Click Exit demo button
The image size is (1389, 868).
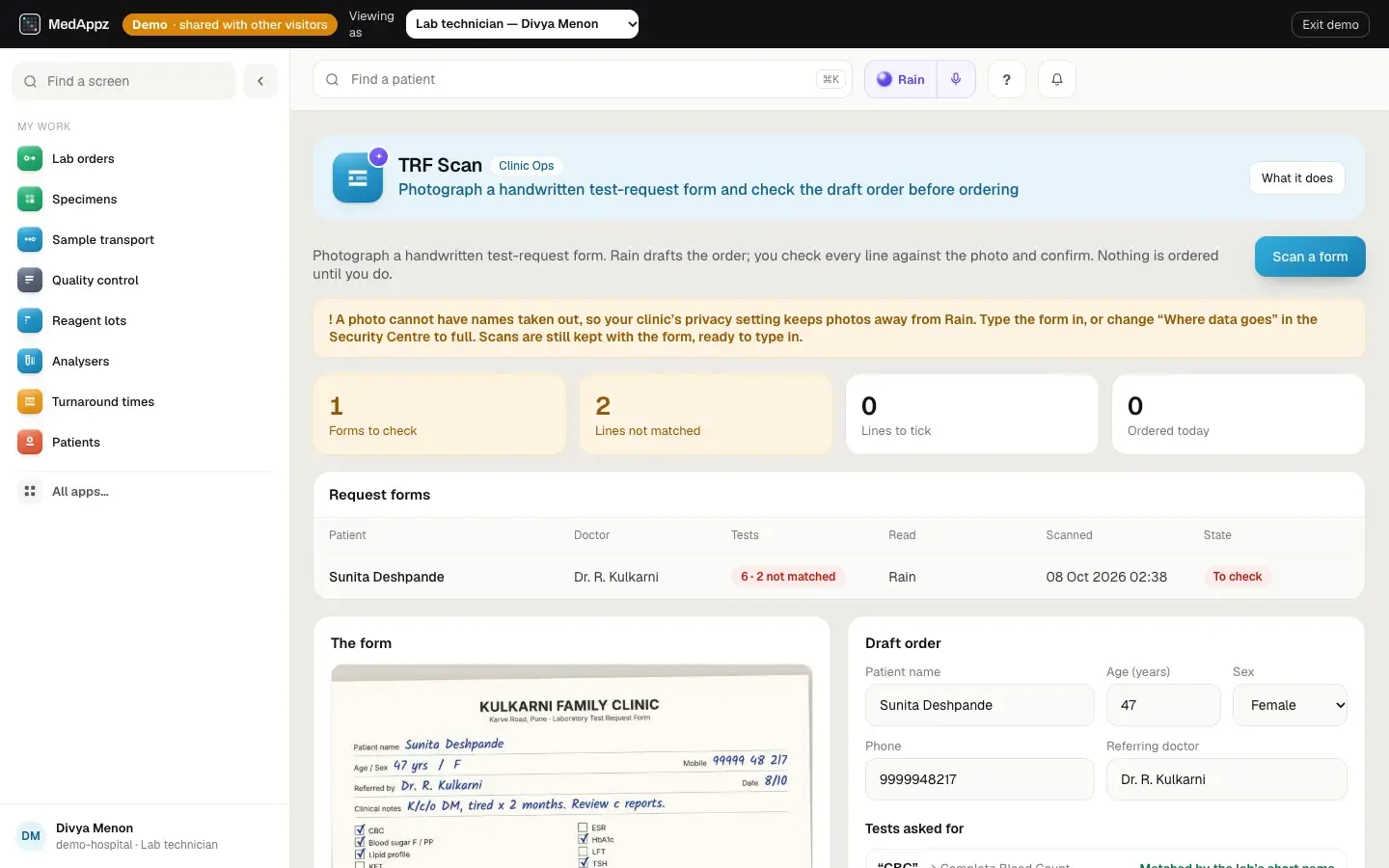click(x=1330, y=24)
